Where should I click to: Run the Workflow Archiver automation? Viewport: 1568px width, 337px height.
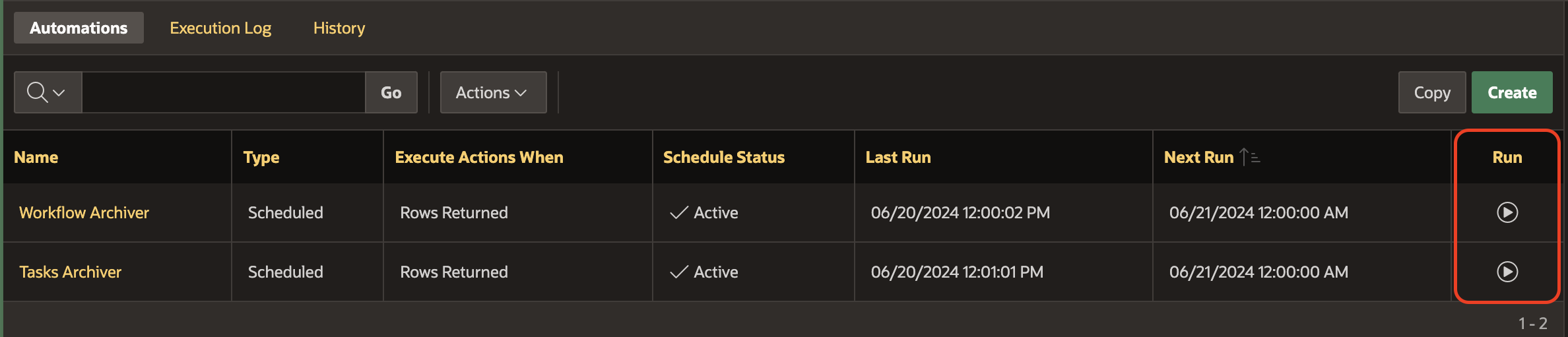(1507, 212)
